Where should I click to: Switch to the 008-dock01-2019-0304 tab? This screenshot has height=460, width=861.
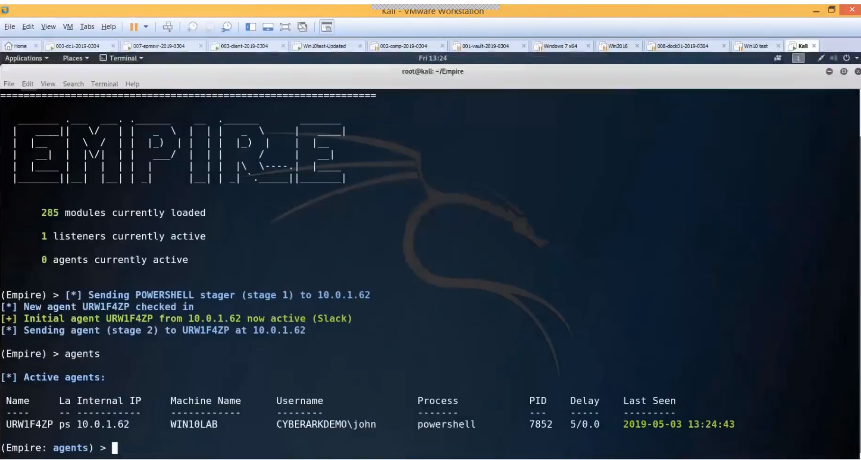(x=687, y=46)
